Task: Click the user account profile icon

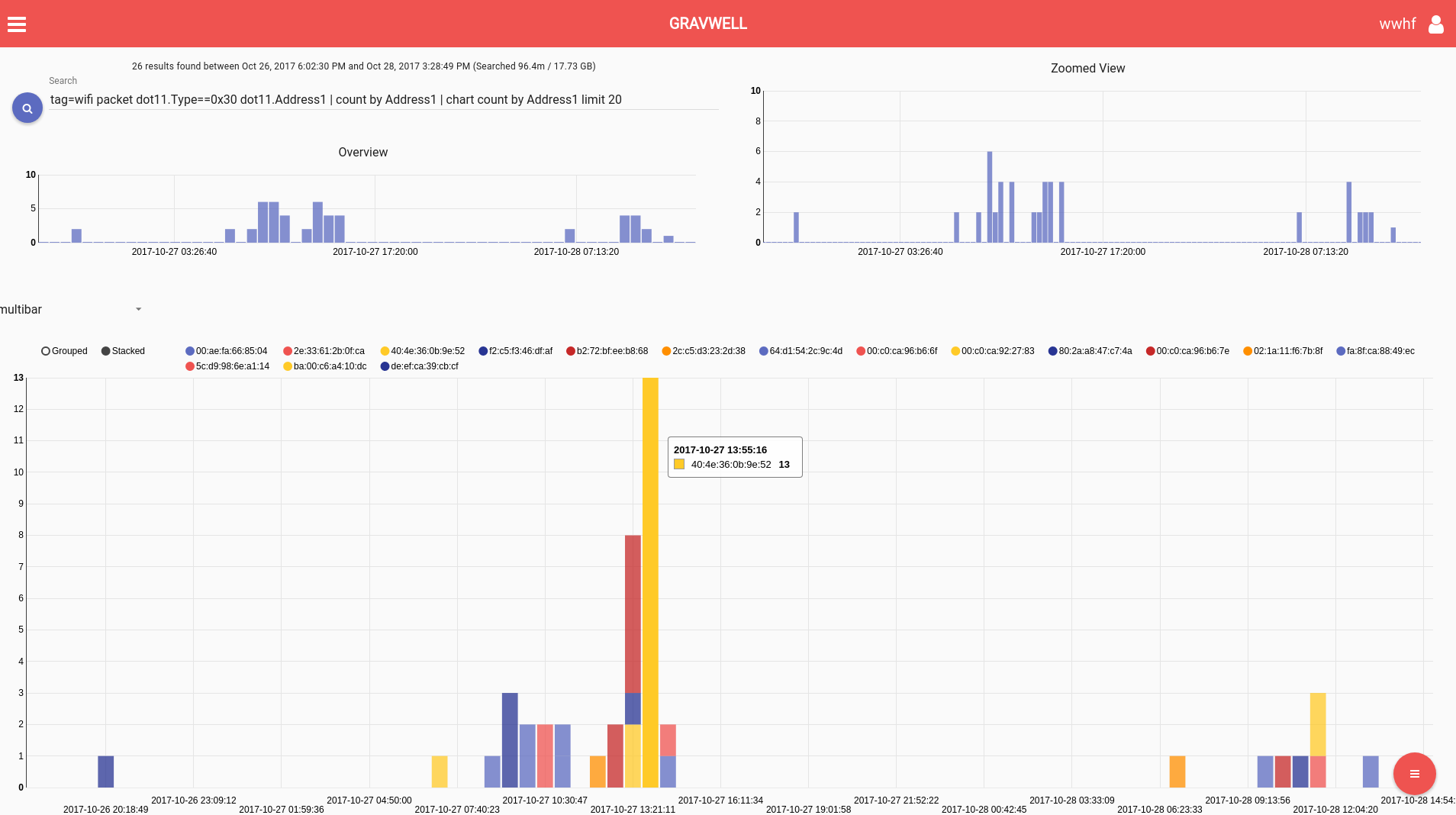Action: [x=1435, y=24]
